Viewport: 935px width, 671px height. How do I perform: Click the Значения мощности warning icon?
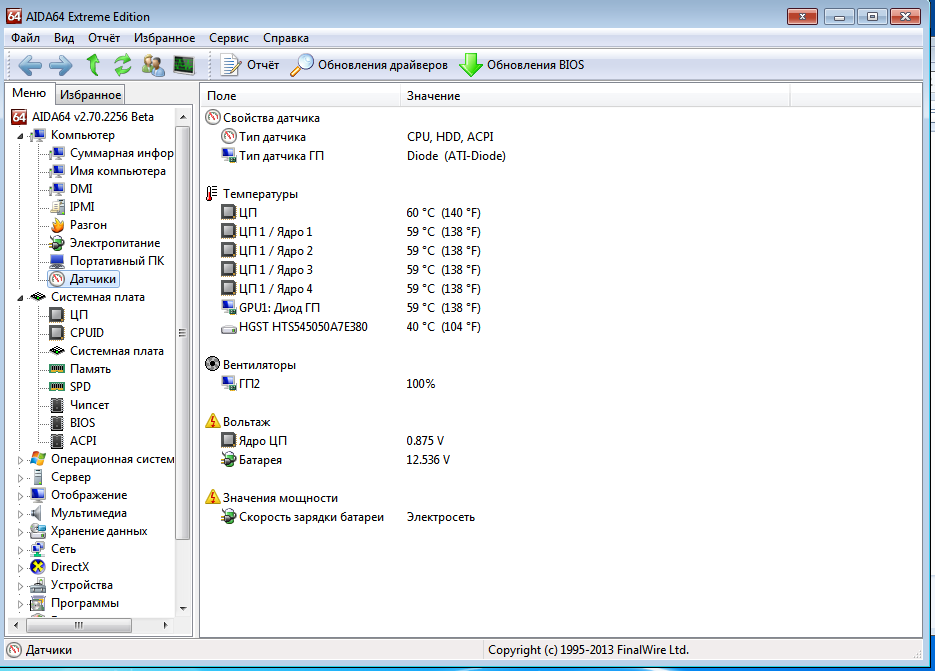[213, 497]
